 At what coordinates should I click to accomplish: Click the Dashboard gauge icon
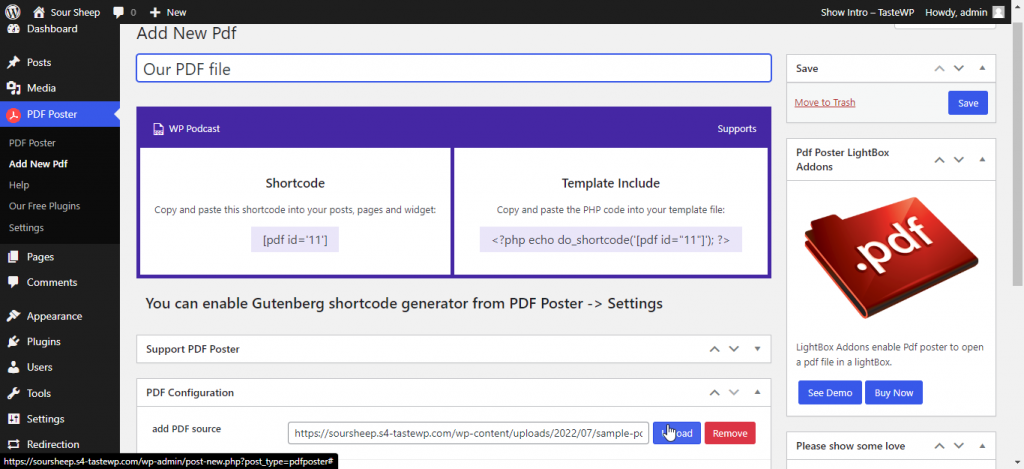(x=13, y=29)
